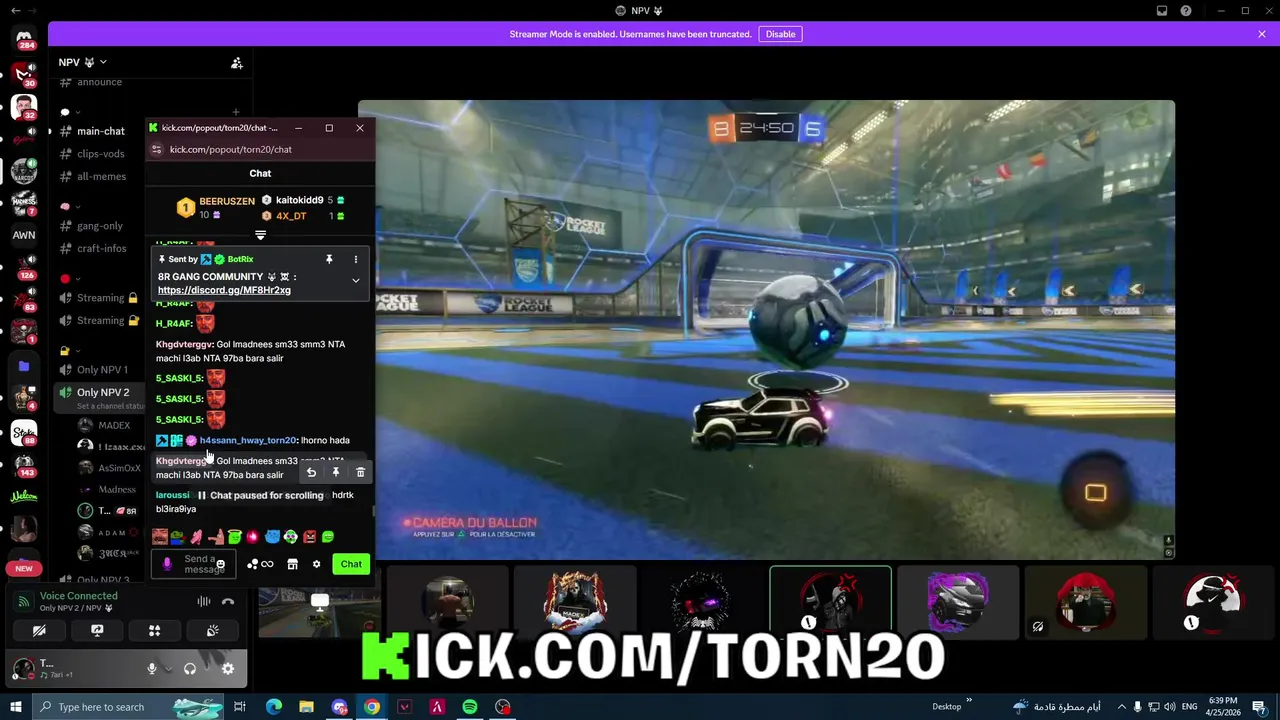Open the pinned message three-dot menu
This screenshot has height=720, width=1280.
[355, 259]
